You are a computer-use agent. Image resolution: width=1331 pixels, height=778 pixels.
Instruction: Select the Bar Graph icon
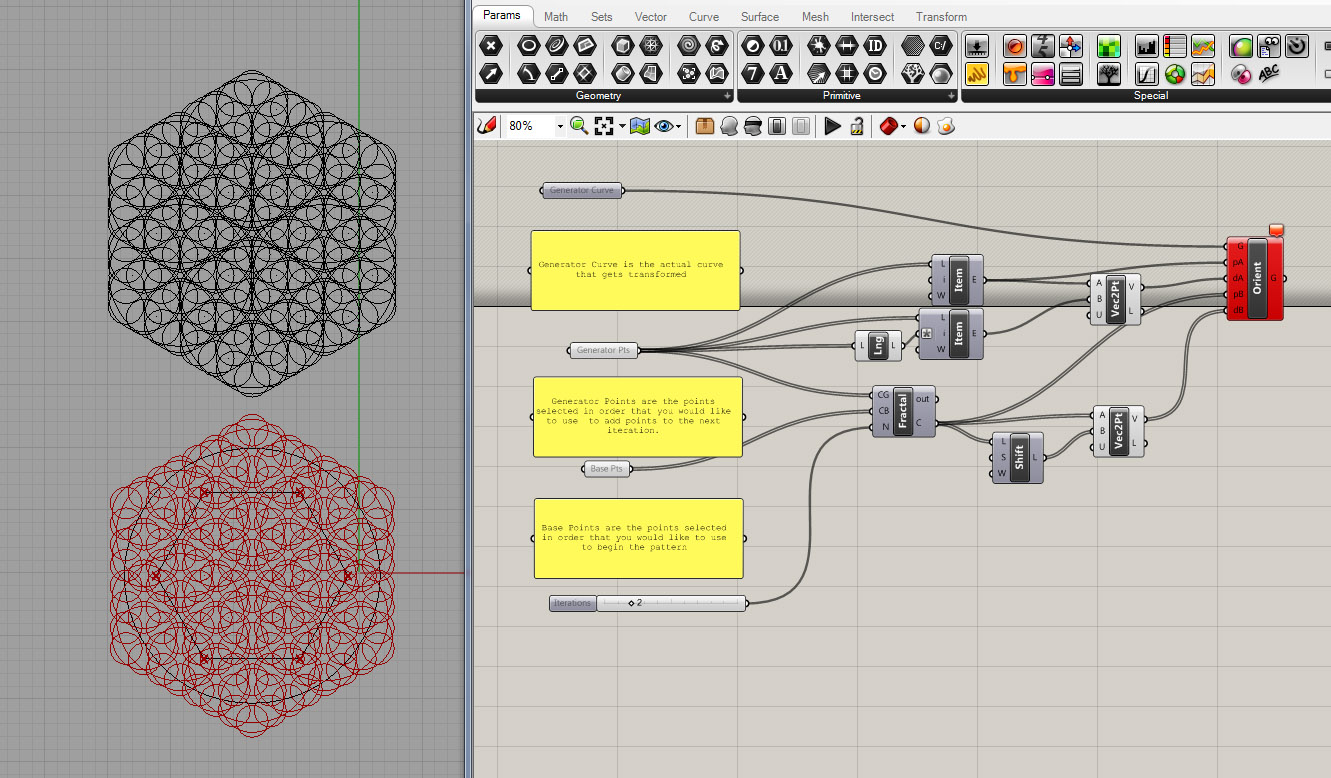[1146, 45]
